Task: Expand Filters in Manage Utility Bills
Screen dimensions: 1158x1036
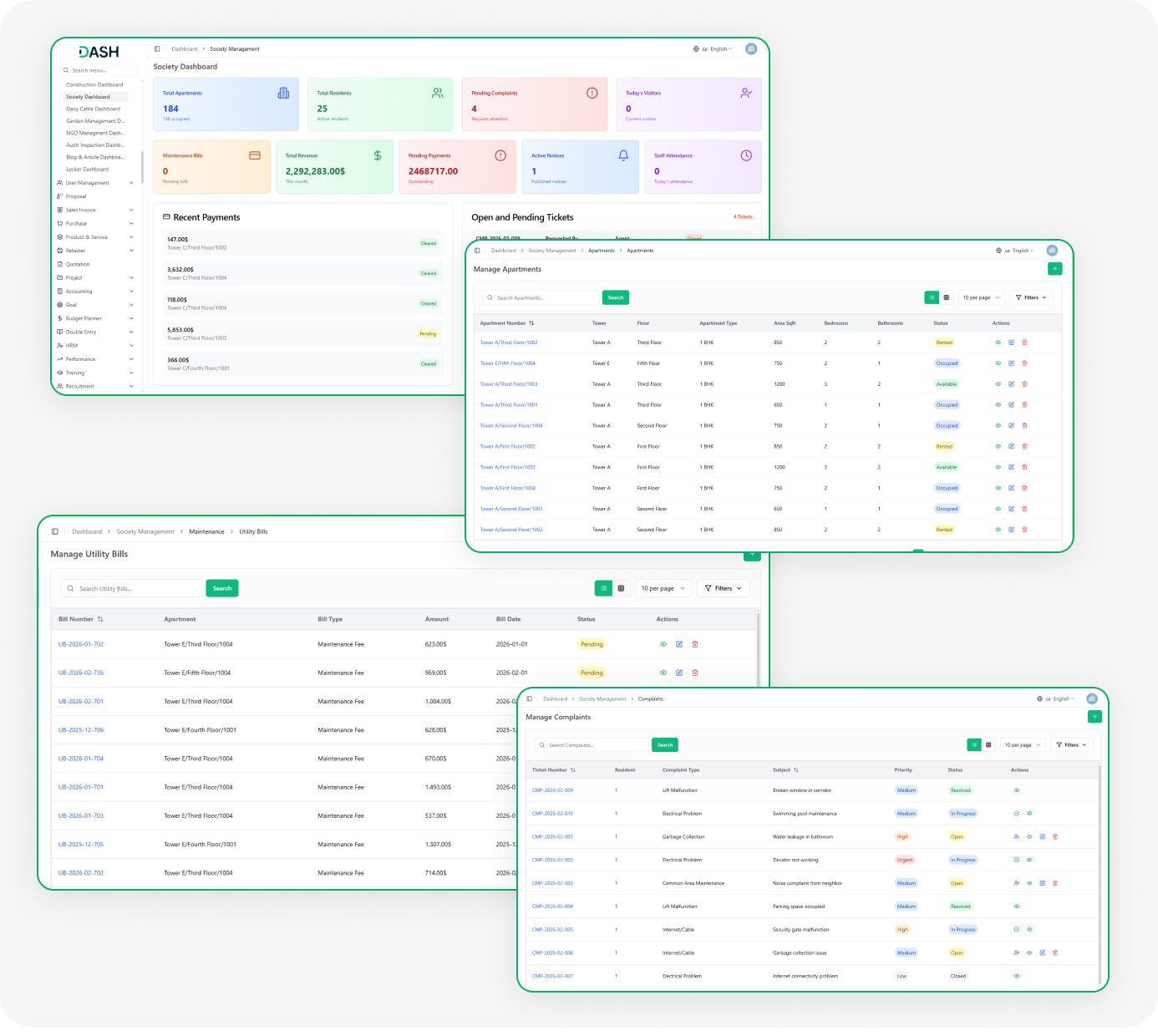Action: [x=724, y=588]
